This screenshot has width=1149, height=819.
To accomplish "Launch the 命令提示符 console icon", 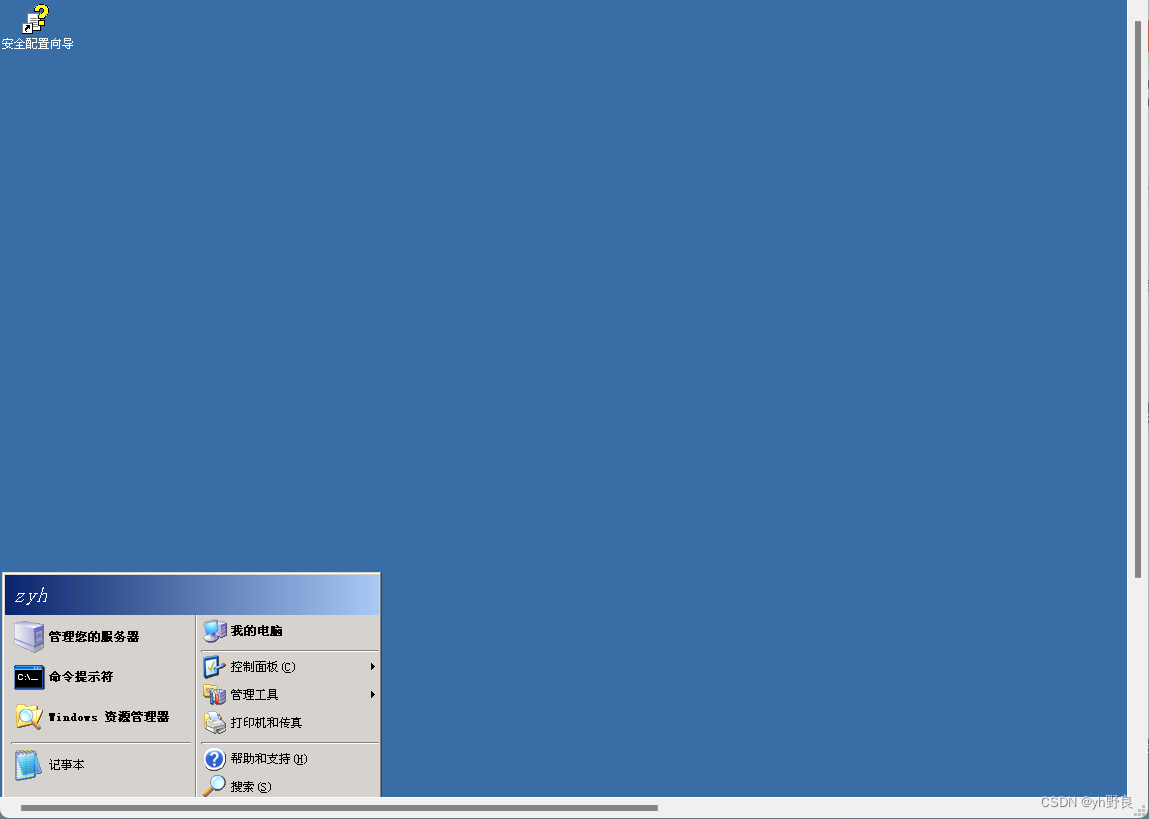I will [x=29, y=677].
